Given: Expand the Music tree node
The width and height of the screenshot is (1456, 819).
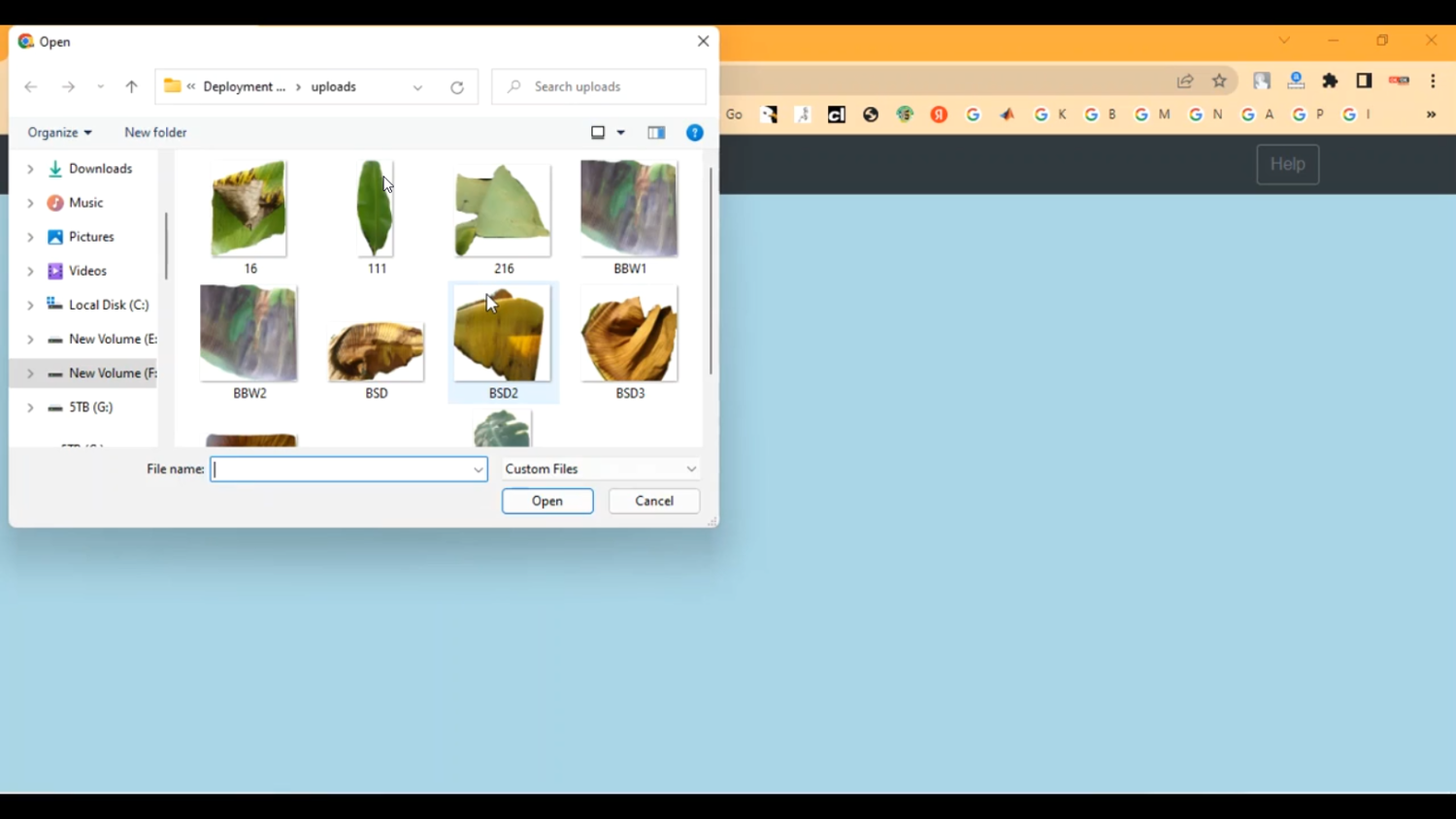Looking at the screenshot, I should [30, 203].
